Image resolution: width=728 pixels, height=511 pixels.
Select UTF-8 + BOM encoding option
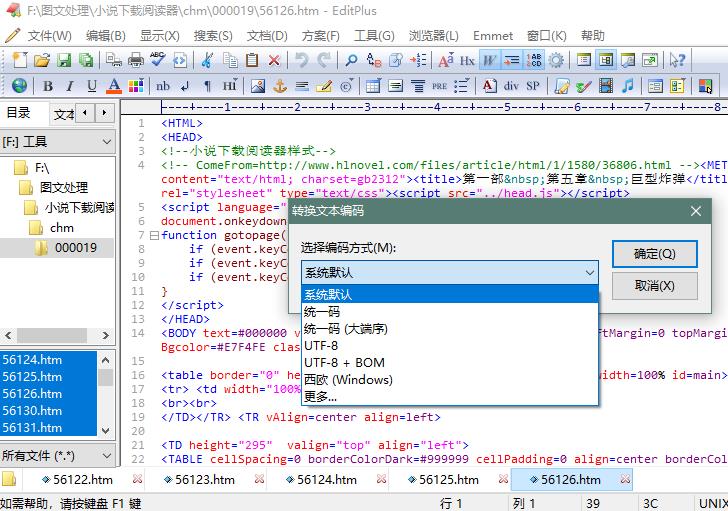(x=450, y=362)
